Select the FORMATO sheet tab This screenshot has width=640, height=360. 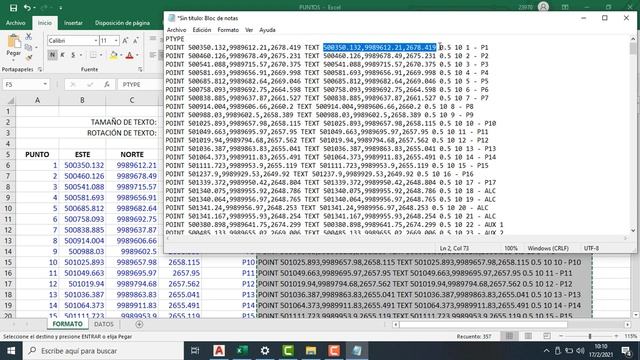(67, 324)
